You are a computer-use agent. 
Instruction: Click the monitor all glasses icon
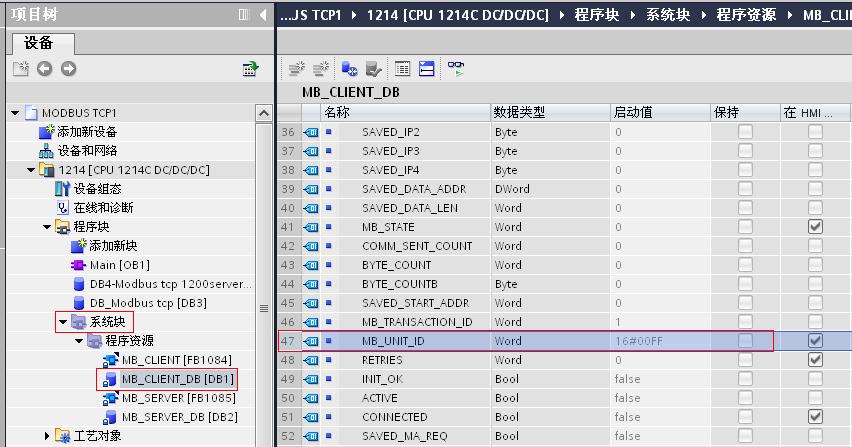coord(455,68)
